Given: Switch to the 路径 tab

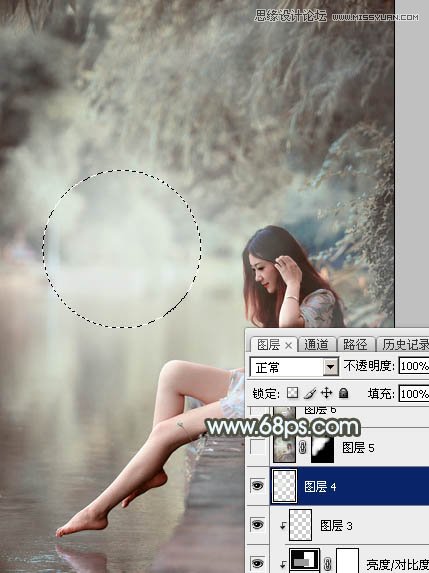Looking at the screenshot, I should click(355, 345).
